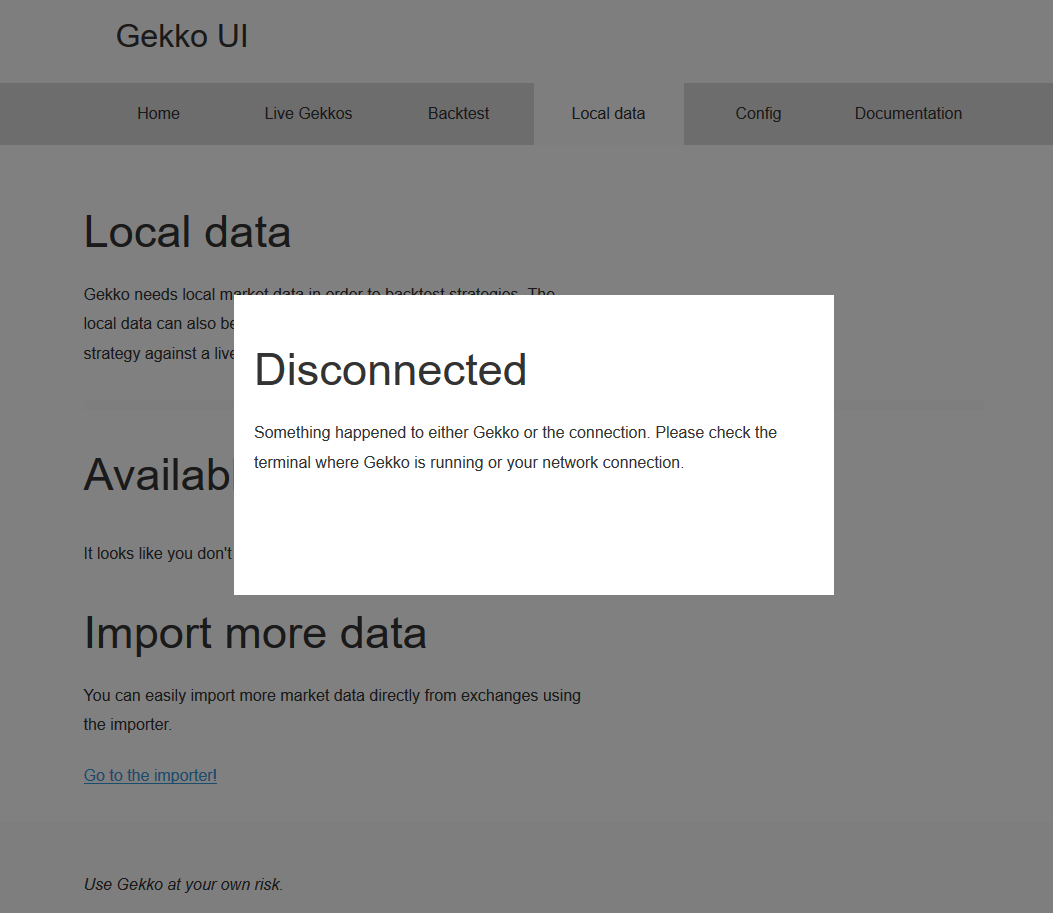Follow the 'Go to the importer!' link
Screen dimensions: 1053x913
click(x=150, y=775)
